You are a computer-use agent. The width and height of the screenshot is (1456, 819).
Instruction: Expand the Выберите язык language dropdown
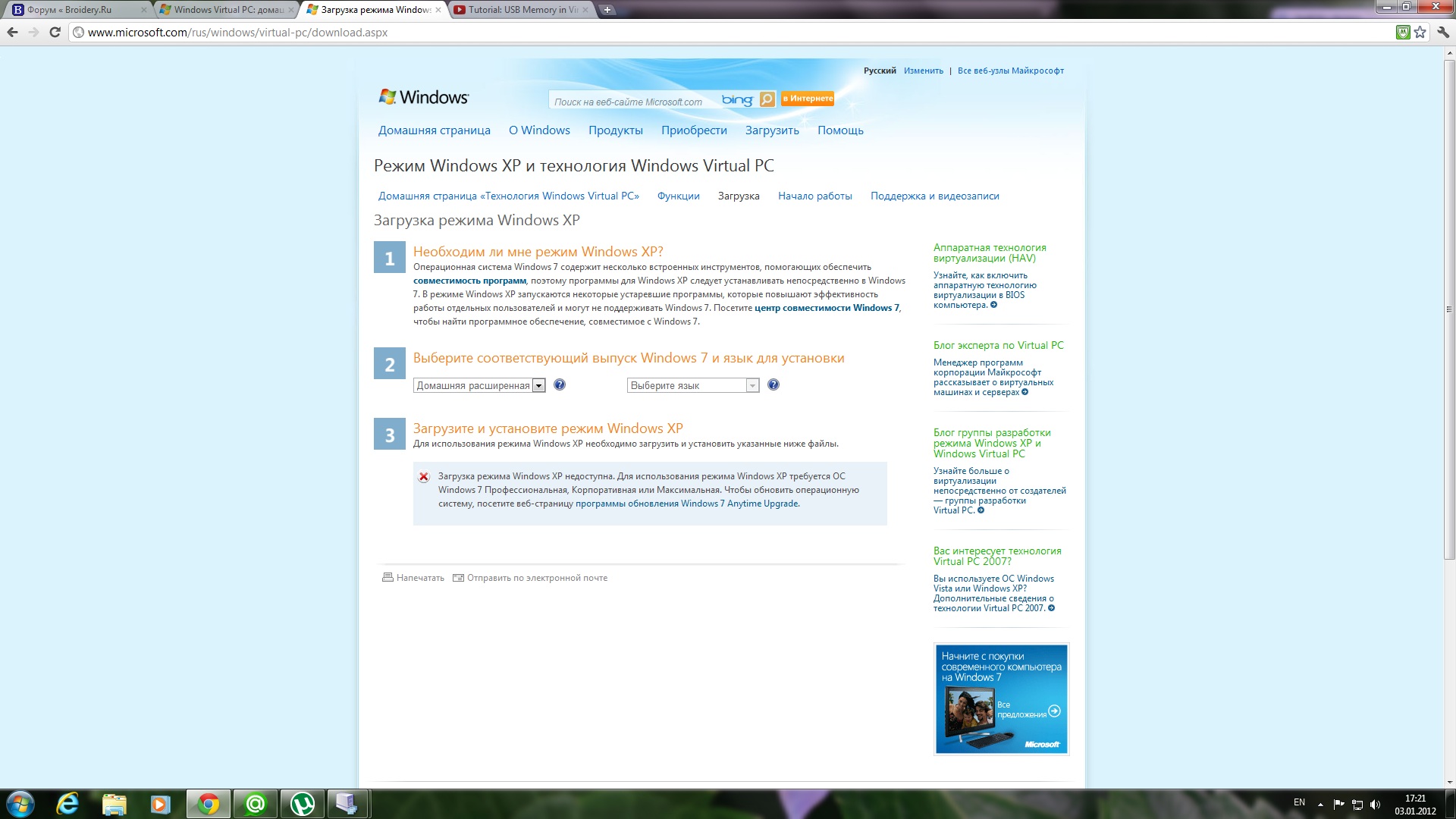click(692, 386)
